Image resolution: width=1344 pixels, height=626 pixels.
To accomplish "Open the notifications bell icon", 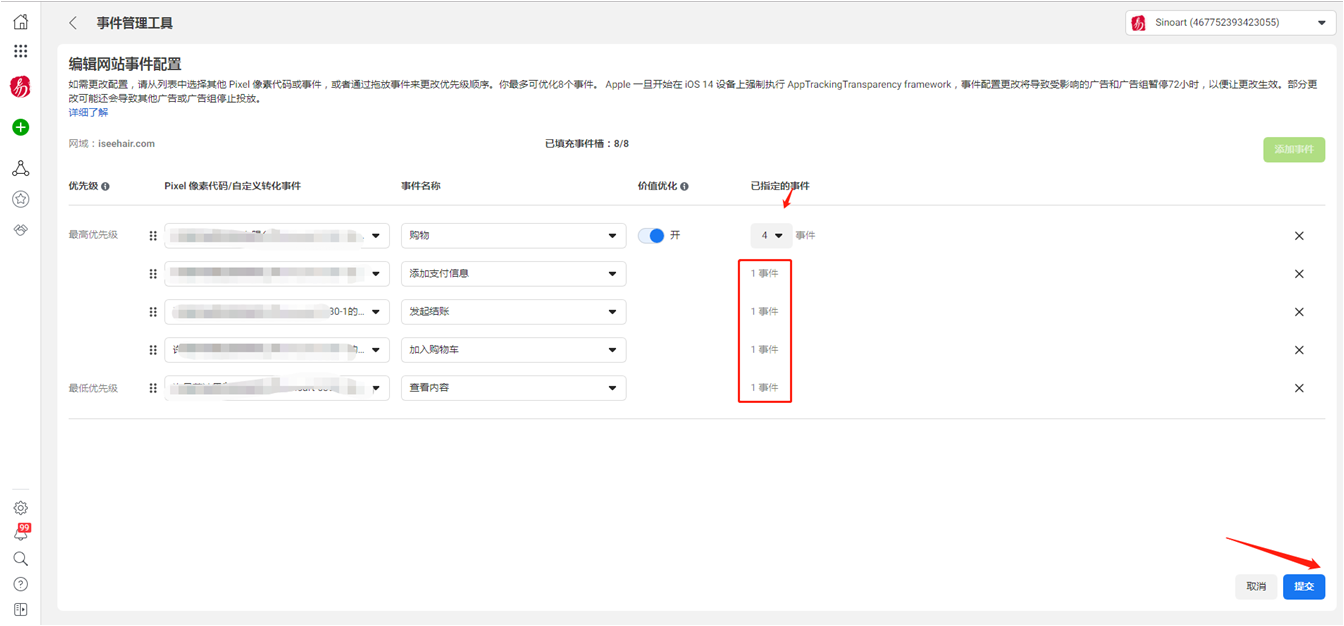I will pyautogui.click(x=20, y=533).
